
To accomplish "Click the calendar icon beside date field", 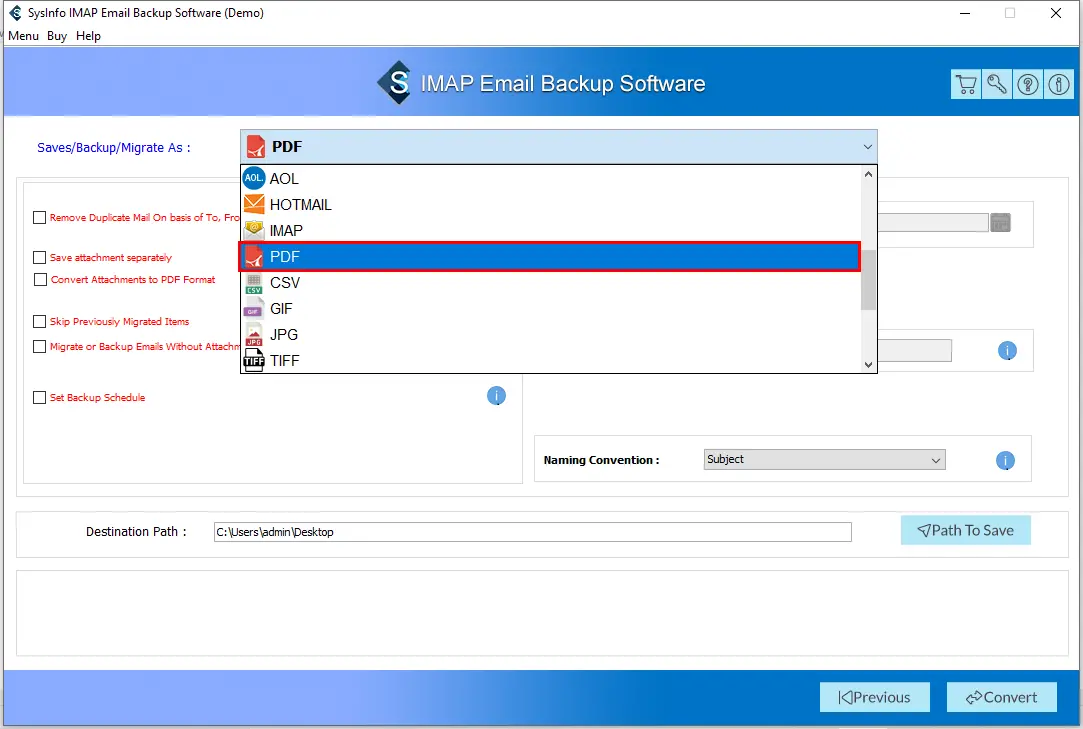I will click(1000, 223).
